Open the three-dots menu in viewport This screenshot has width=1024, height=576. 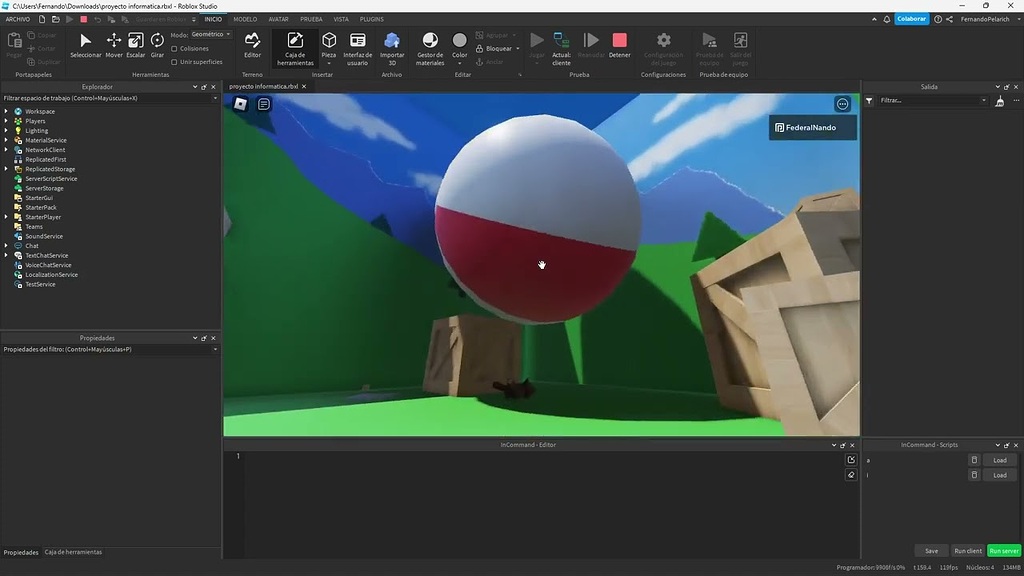point(842,104)
